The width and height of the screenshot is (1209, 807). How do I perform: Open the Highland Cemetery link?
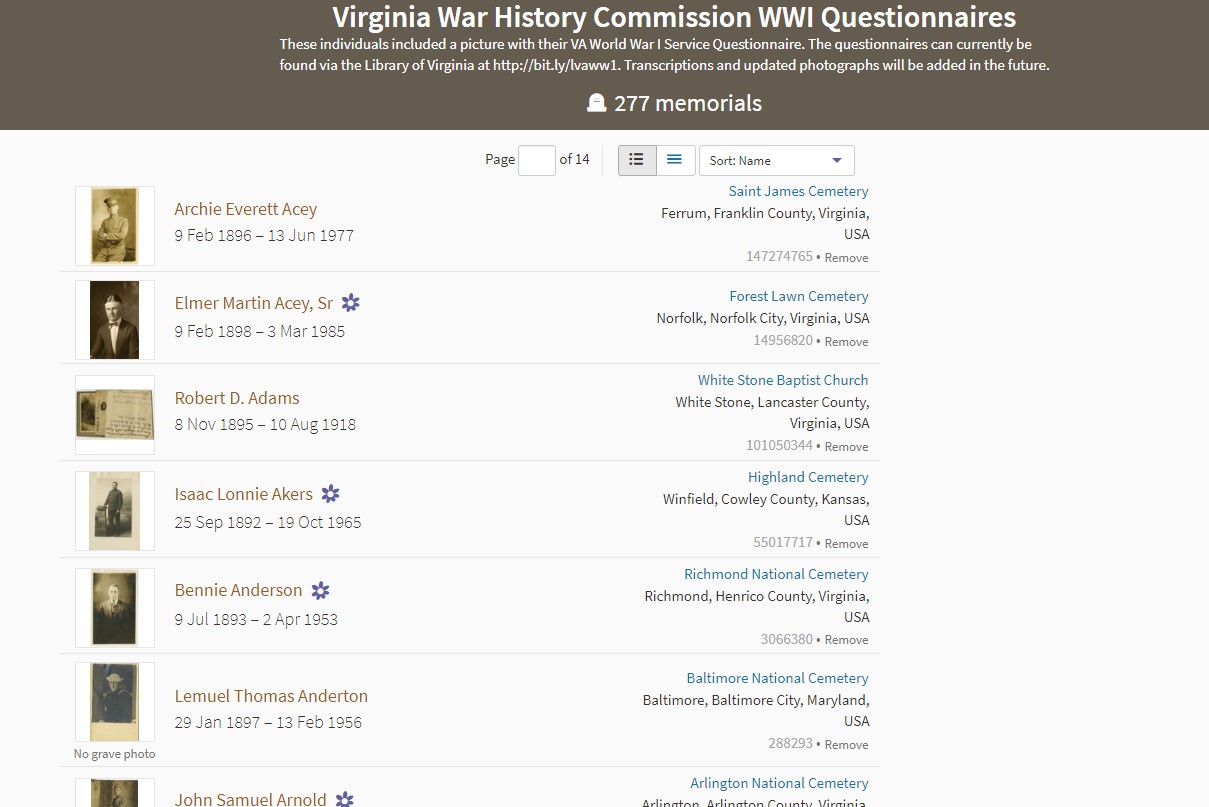(x=808, y=477)
